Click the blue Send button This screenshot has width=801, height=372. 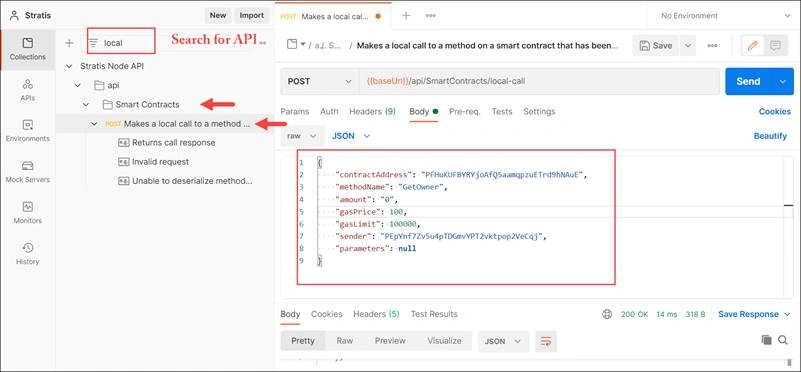click(x=748, y=81)
